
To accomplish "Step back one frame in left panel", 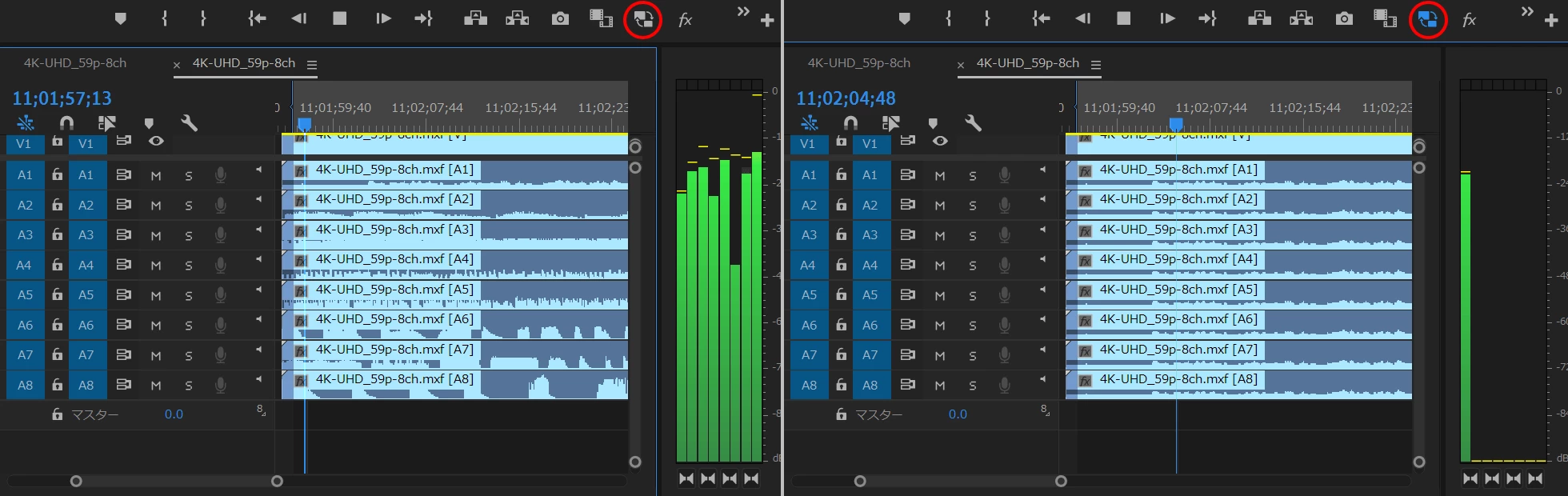I will 298,18.
